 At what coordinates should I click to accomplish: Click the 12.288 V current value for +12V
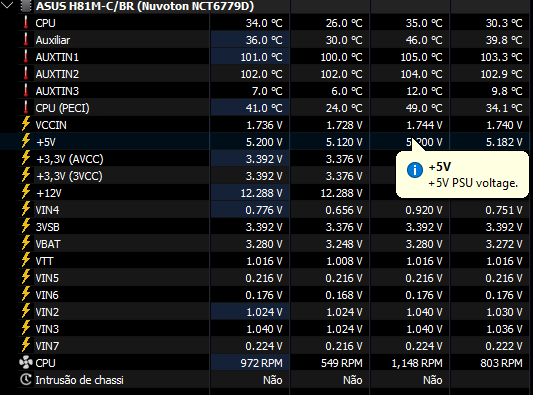pyautogui.click(x=261, y=193)
